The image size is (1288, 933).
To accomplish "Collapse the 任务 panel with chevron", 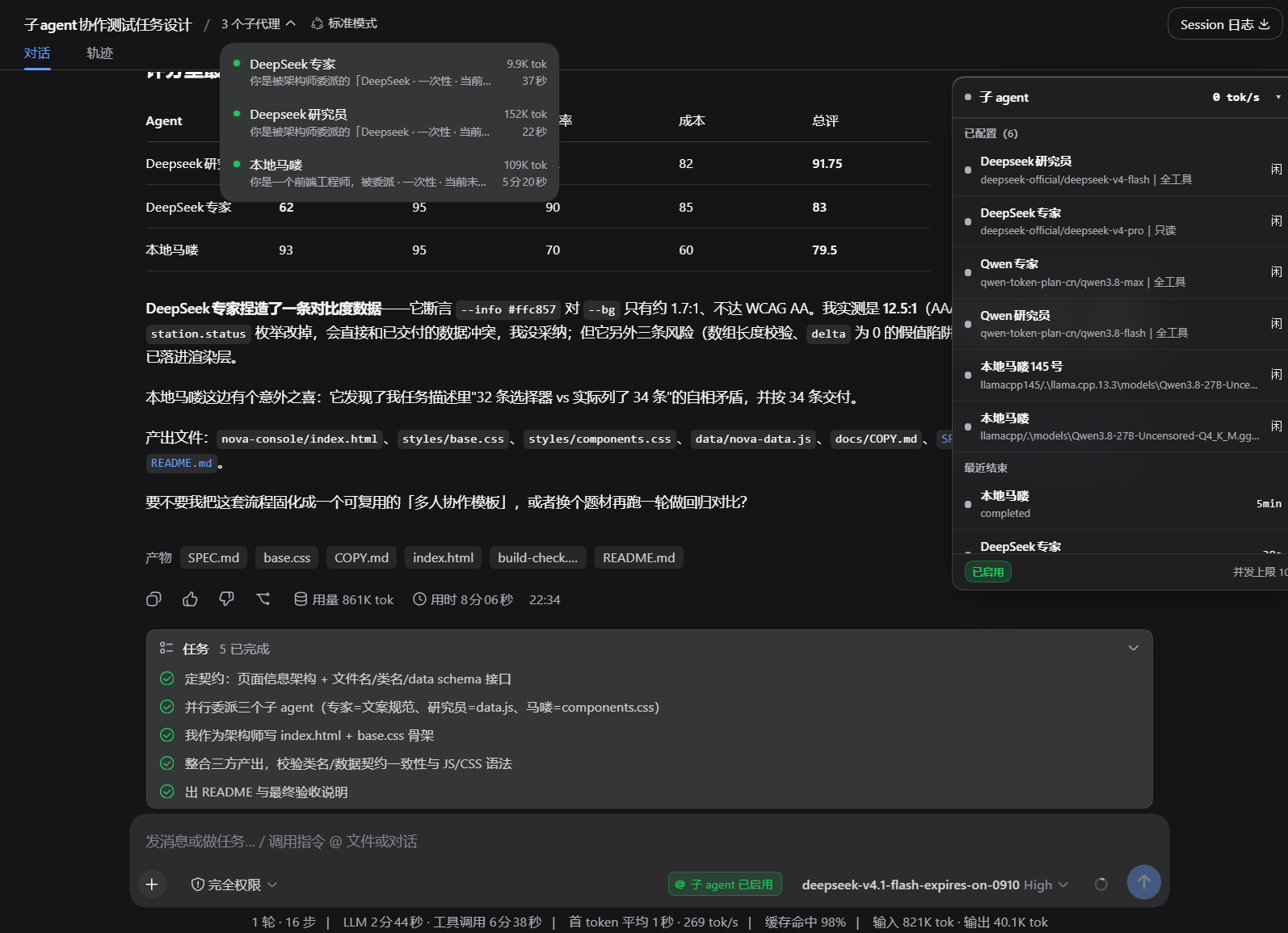I will coord(1133,648).
